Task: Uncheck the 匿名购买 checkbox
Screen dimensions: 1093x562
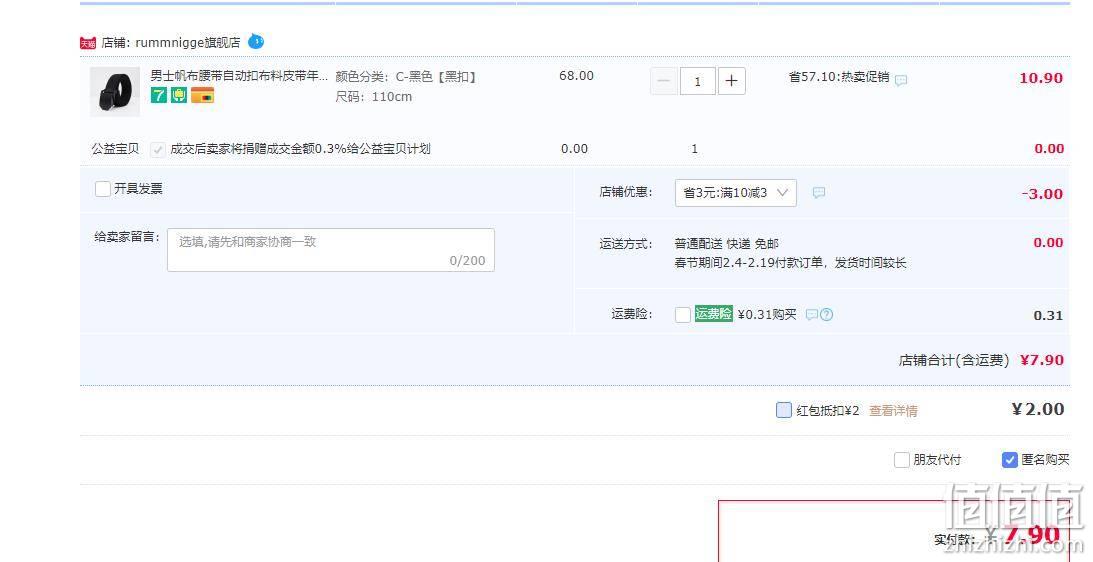Action: (x=1009, y=460)
